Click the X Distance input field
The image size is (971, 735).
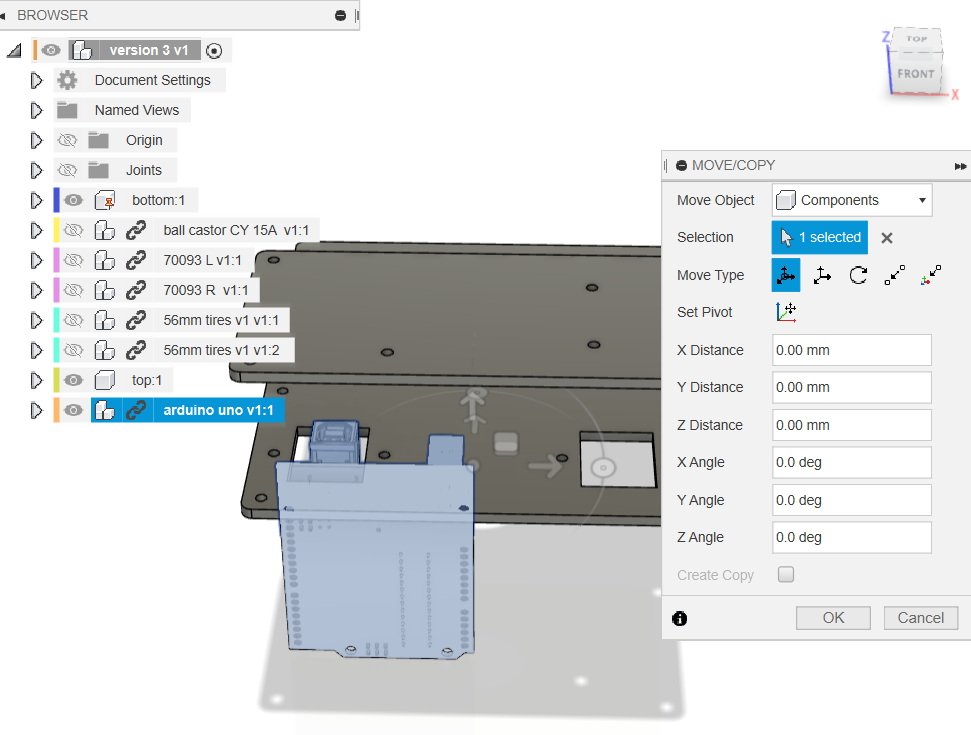(851, 349)
